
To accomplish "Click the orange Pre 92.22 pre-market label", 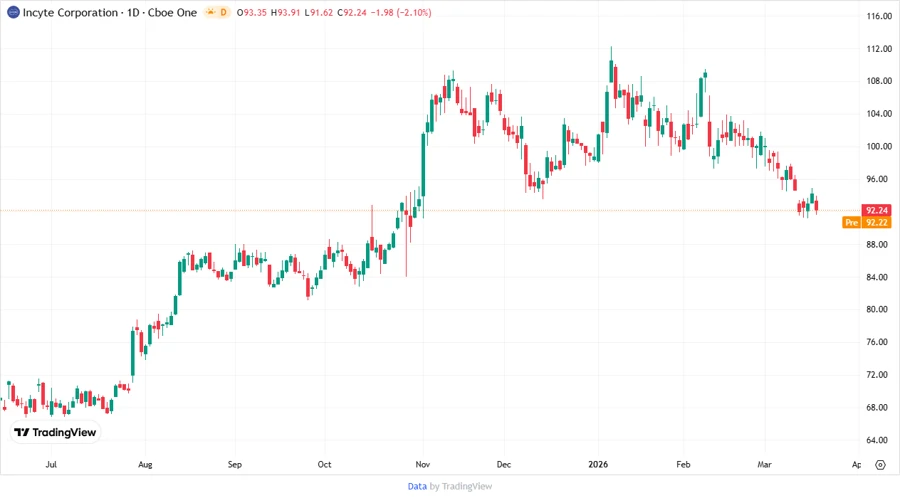I will click(x=867, y=223).
